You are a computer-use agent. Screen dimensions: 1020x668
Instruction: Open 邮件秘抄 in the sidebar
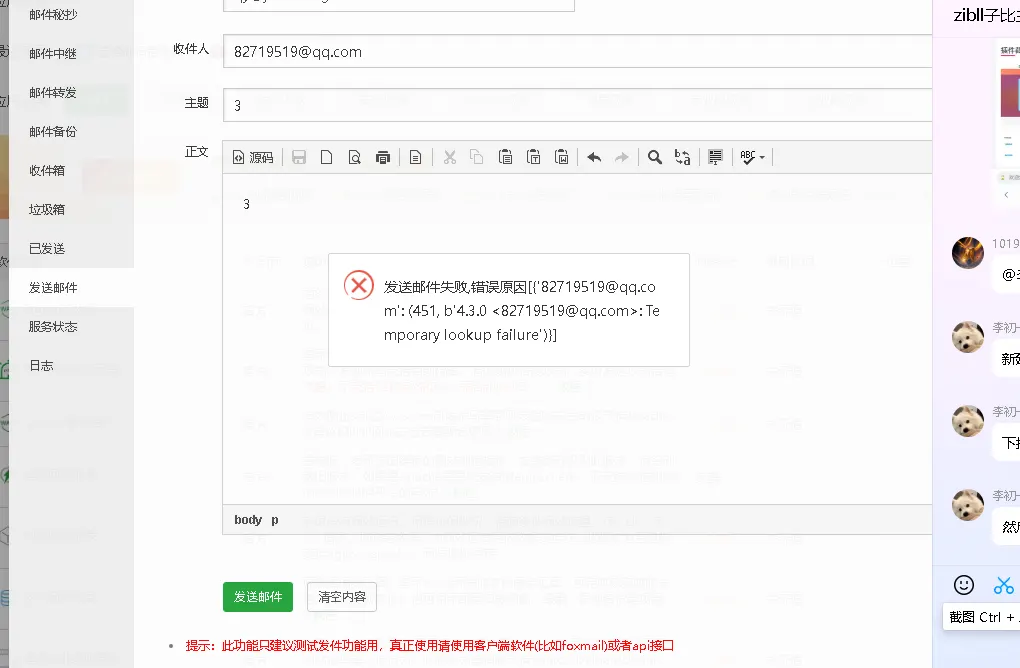tap(53, 14)
